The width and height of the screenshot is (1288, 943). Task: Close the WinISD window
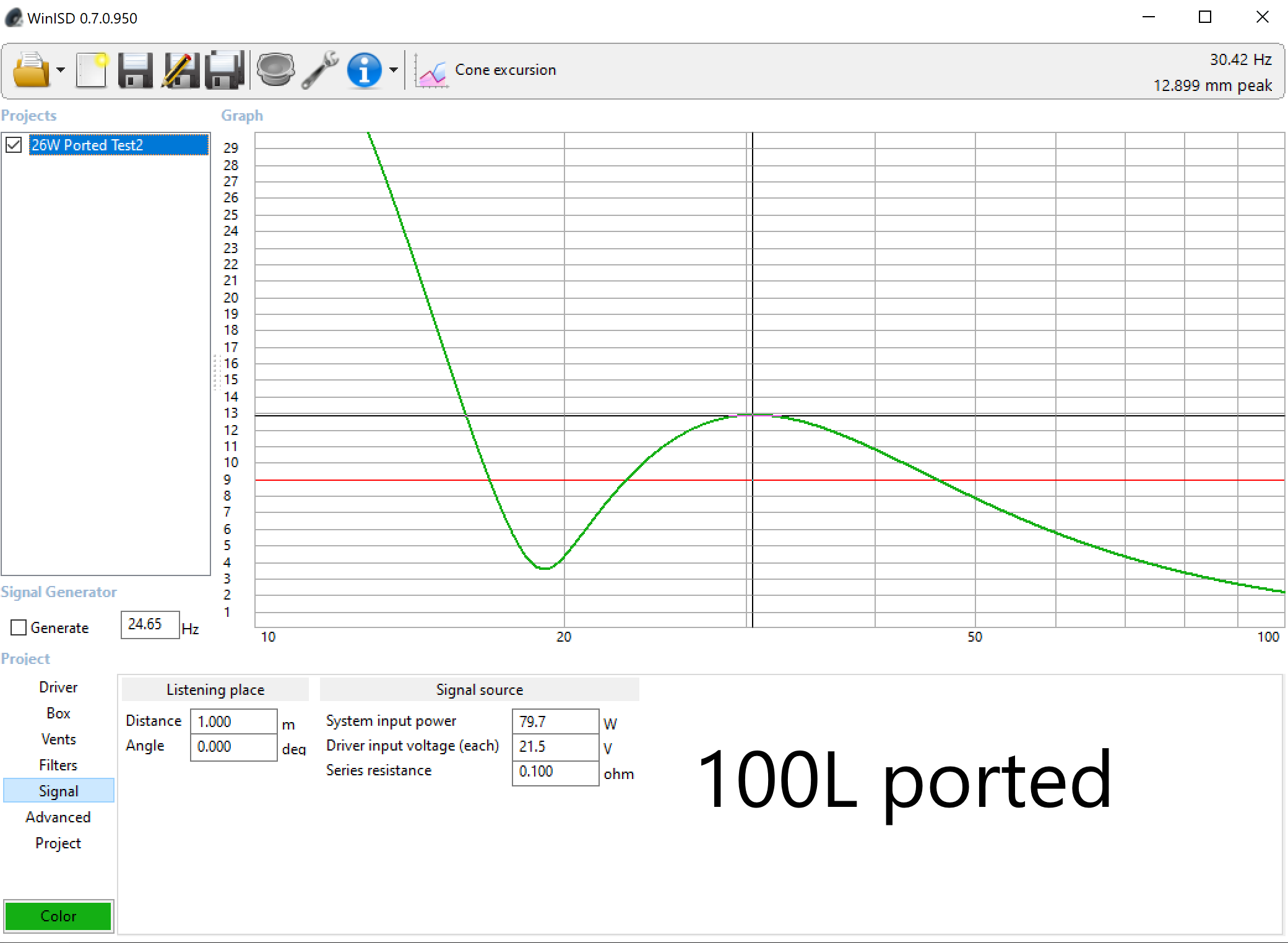pyautogui.click(x=1263, y=17)
